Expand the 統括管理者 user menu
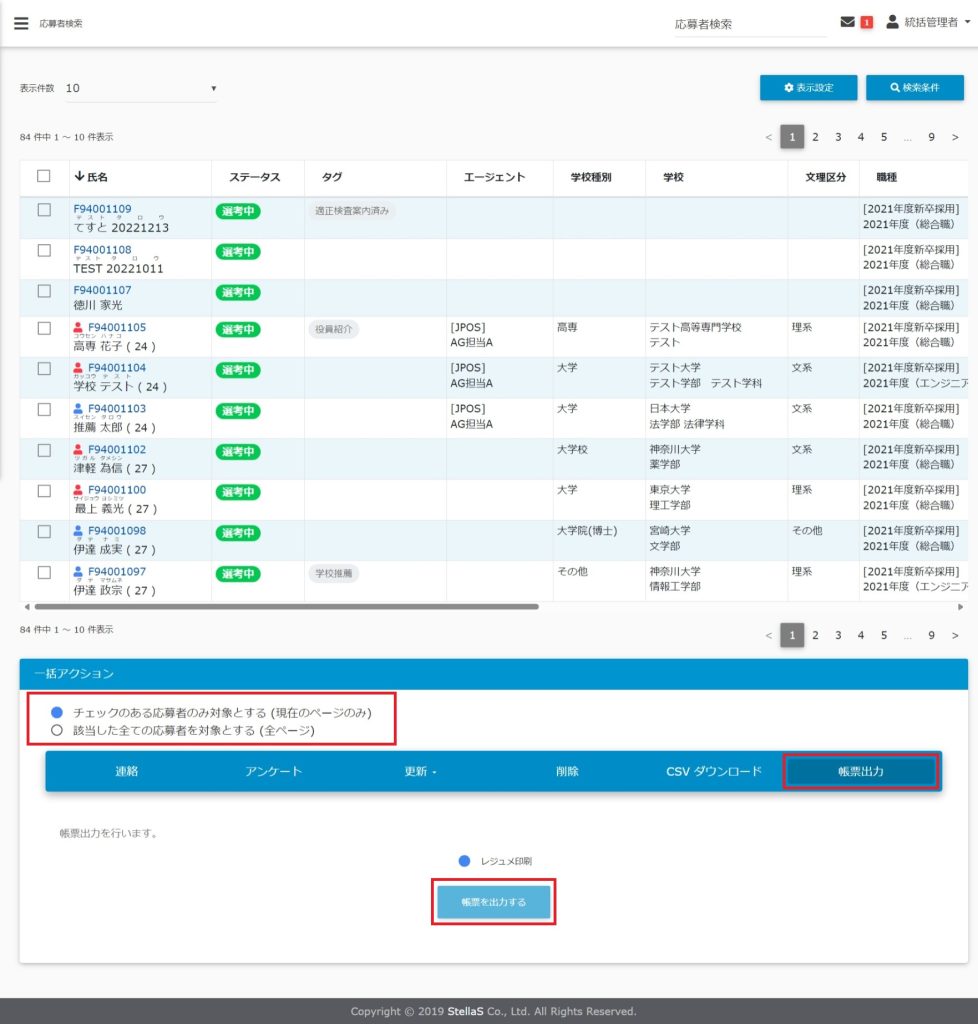This screenshot has height=1024, width=978. pyautogui.click(x=929, y=22)
